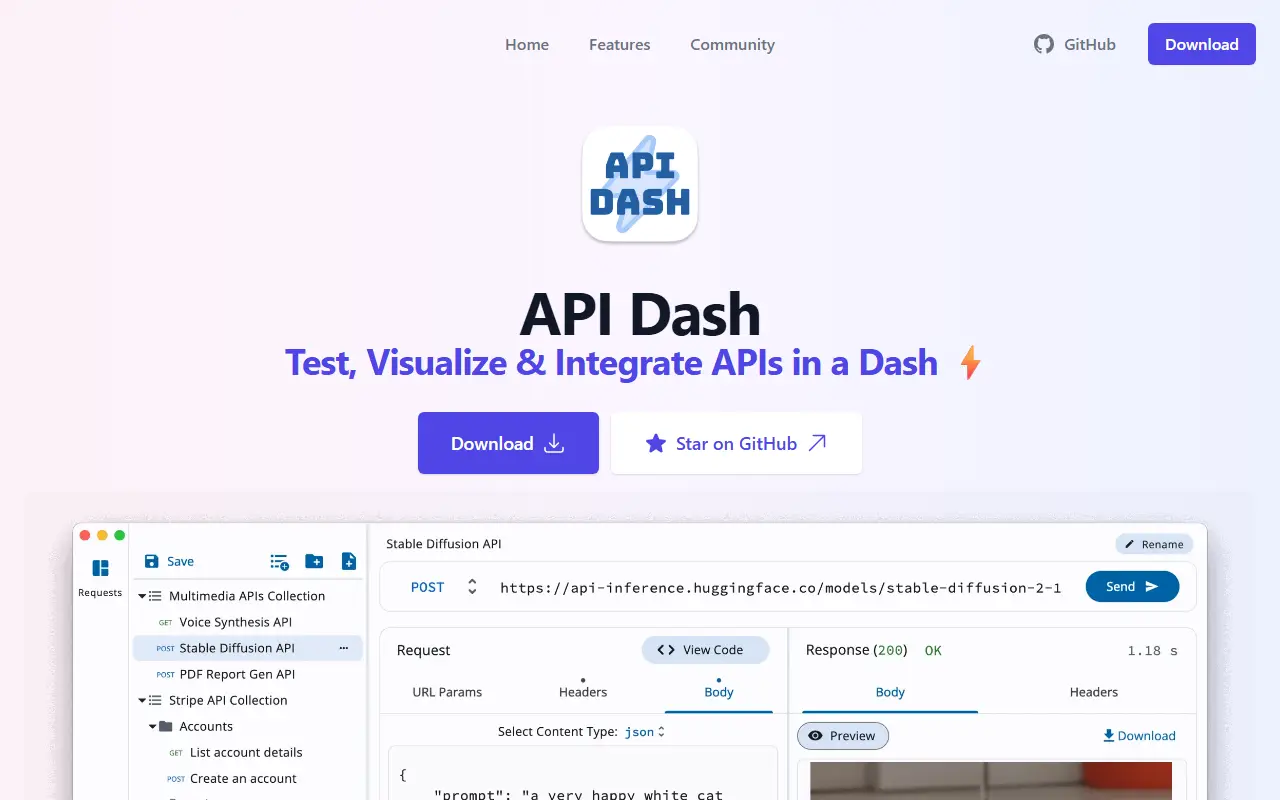Click the API Dash heading text
This screenshot has width=1280, height=800.
[x=640, y=314]
